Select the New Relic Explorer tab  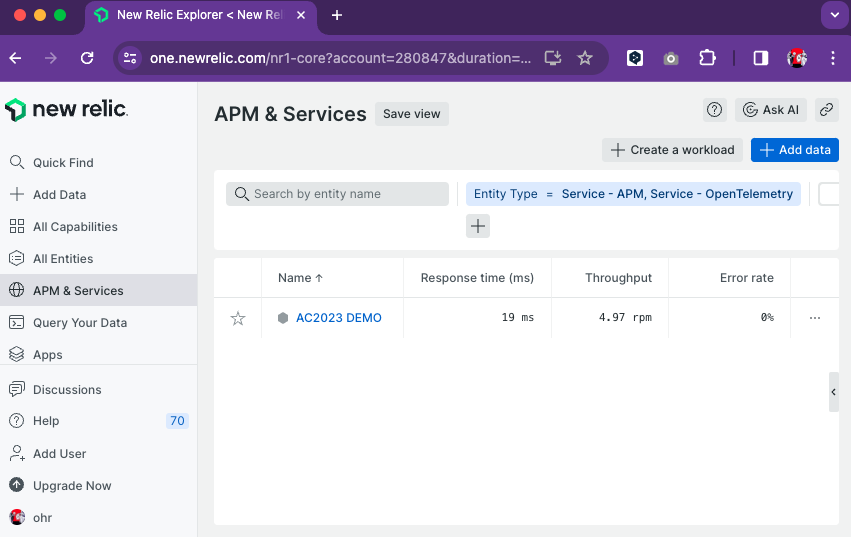tap(200, 15)
